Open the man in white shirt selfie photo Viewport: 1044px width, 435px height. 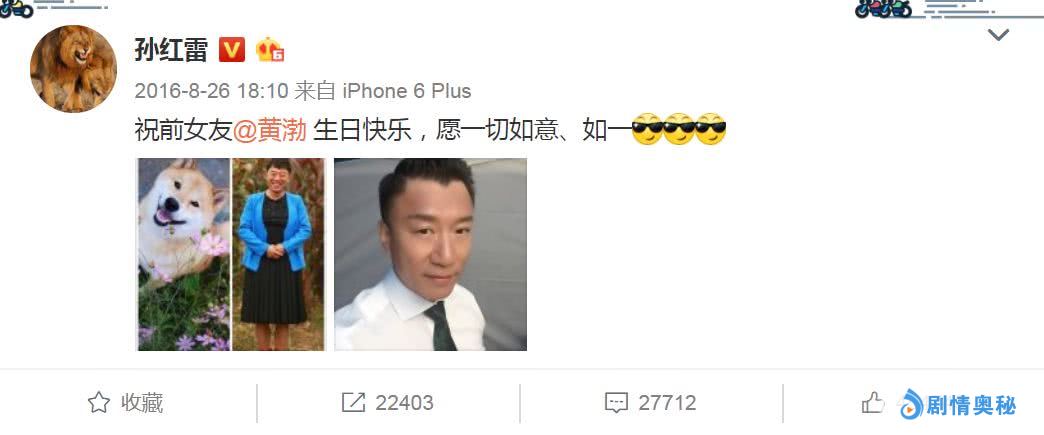tap(430, 254)
